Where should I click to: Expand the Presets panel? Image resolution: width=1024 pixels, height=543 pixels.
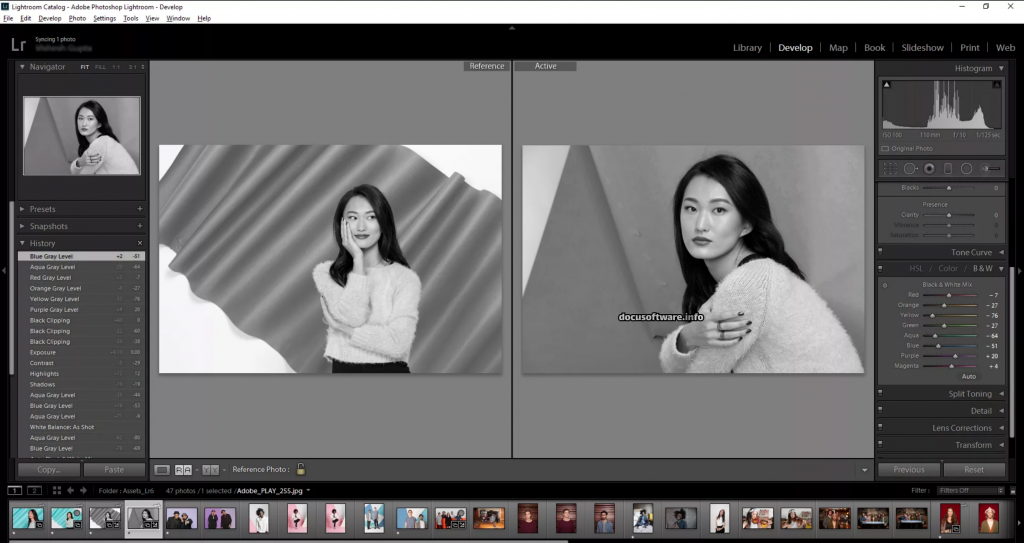pos(24,210)
